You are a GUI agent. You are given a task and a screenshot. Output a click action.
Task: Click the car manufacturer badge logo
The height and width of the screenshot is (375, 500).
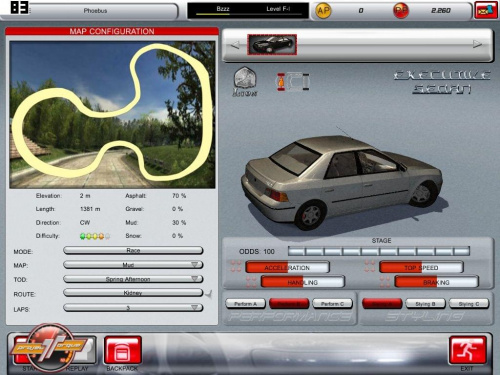pos(245,81)
